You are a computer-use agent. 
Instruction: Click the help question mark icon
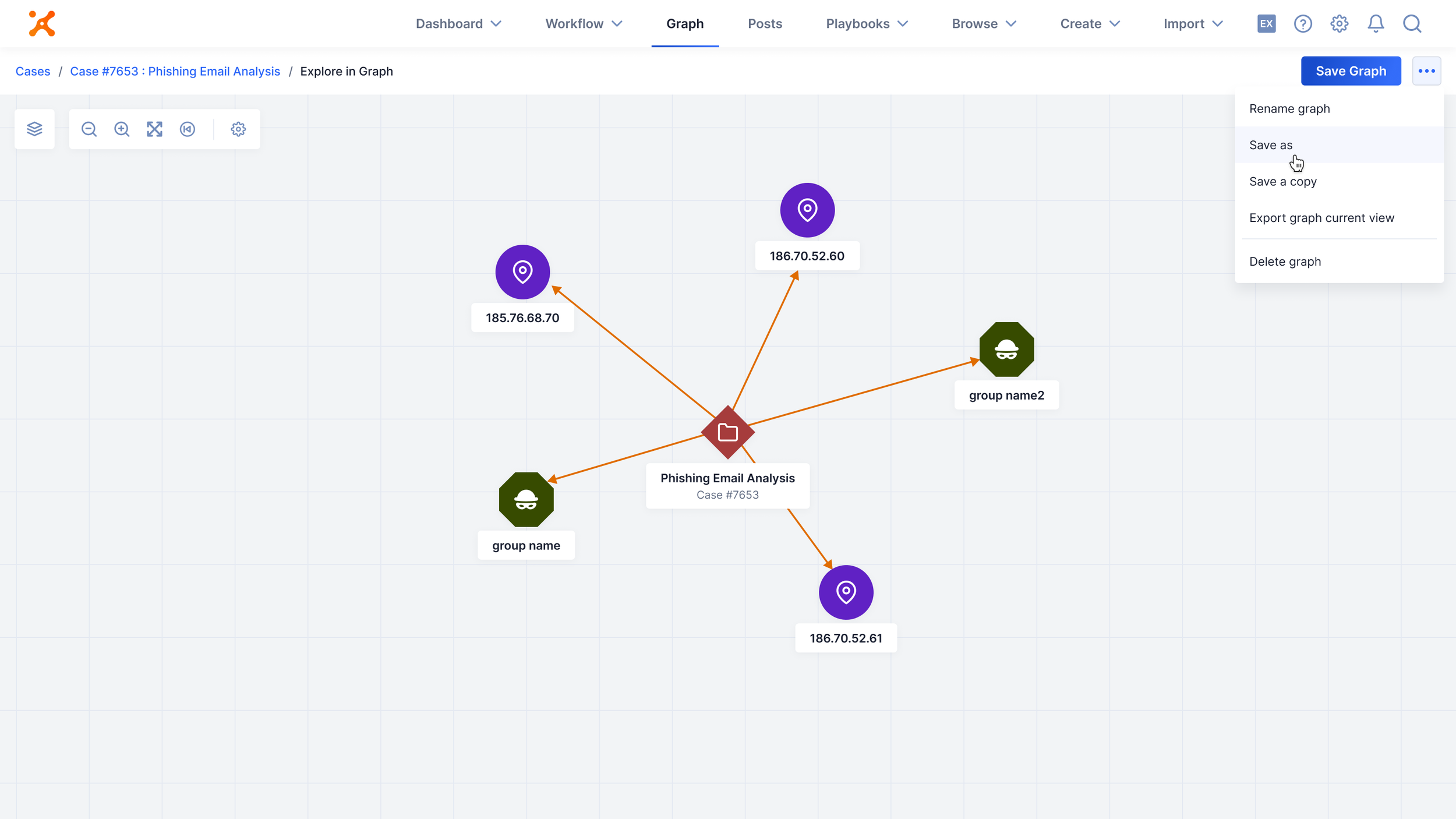pyautogui.click(x=1303, y=24)
